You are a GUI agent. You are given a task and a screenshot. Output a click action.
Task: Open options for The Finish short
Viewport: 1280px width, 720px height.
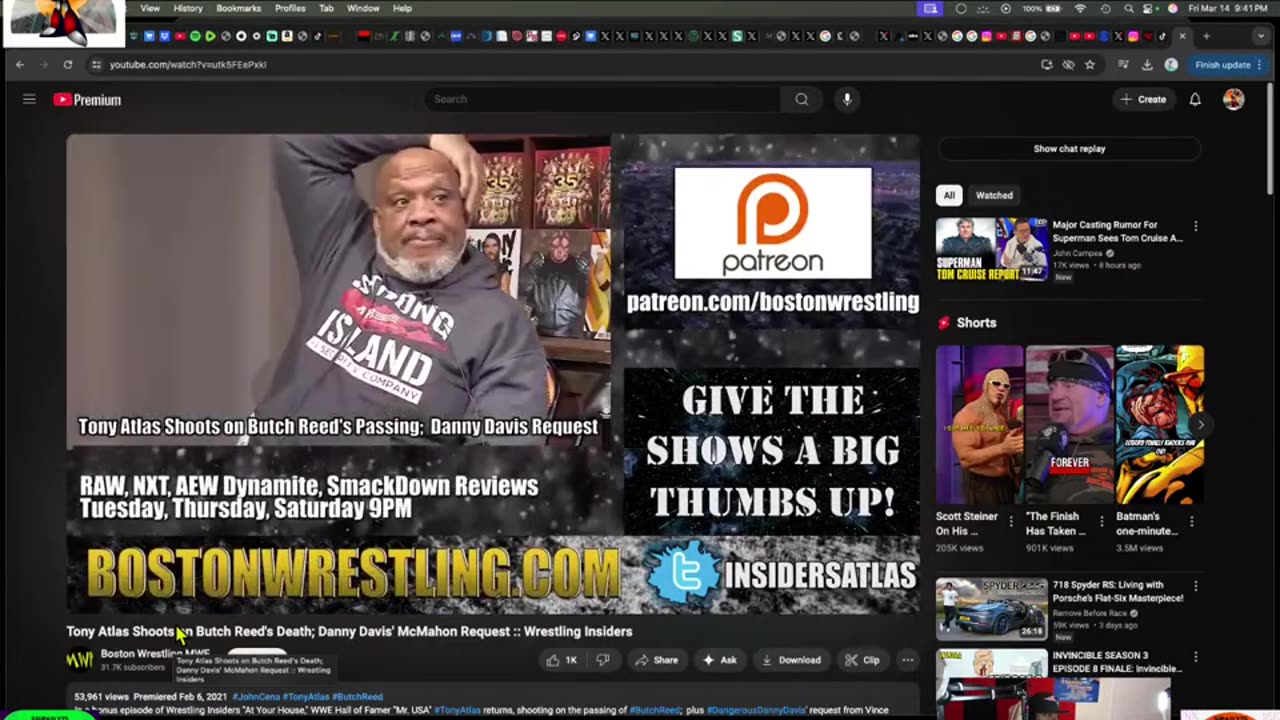pos(1101,521)
